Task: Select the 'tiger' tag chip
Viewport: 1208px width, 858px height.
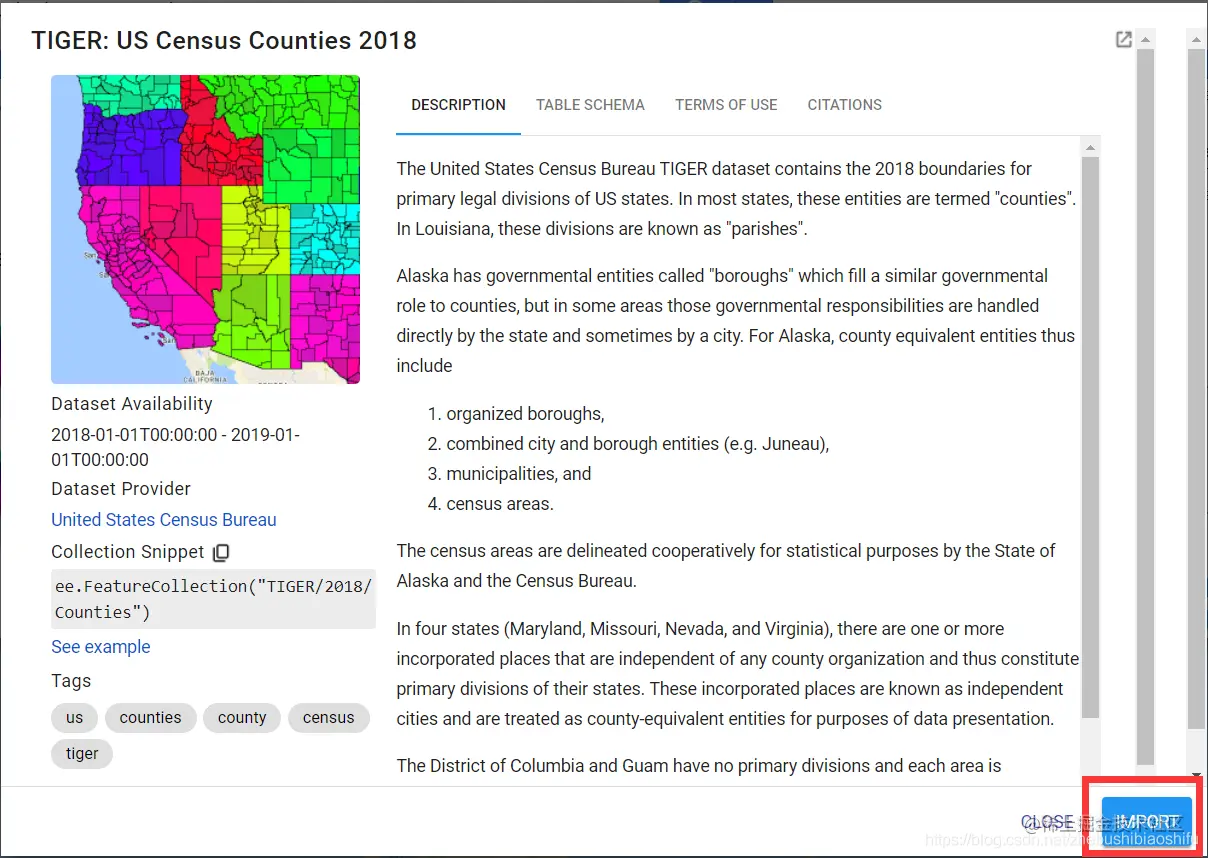Action: [82, 754]
